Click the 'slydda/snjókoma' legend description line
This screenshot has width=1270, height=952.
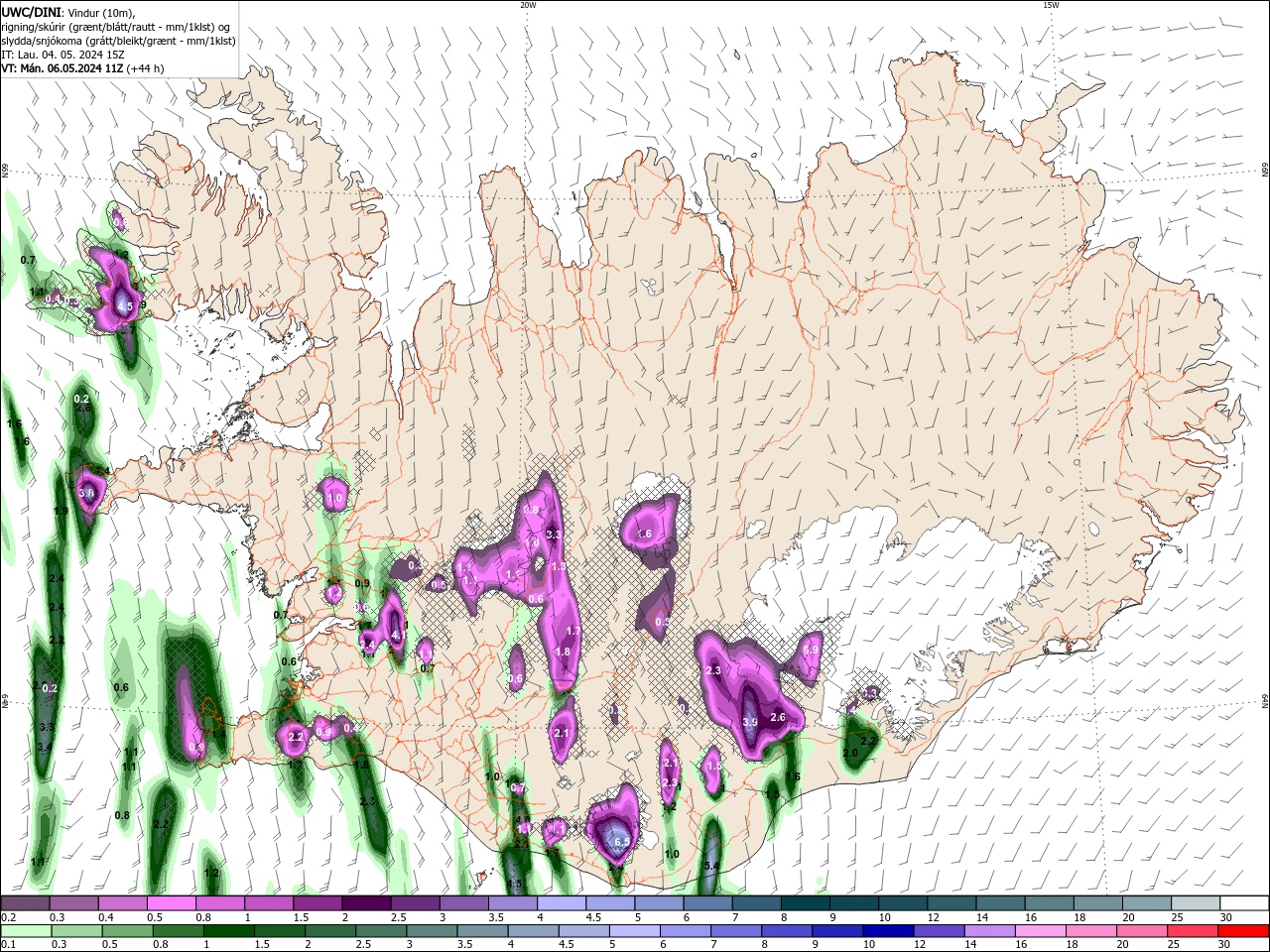pyautogui.click(x=119, y=41)
